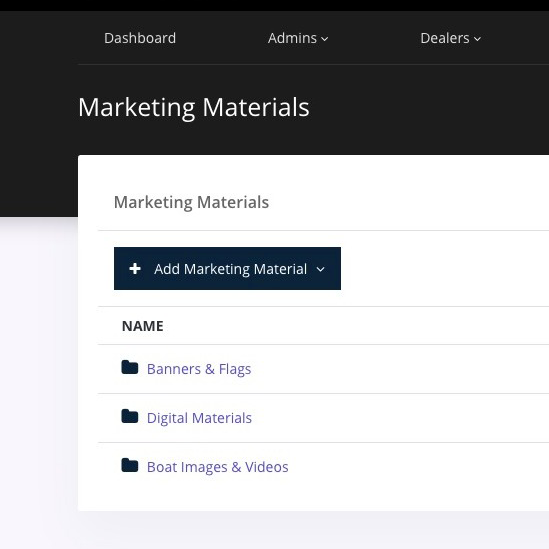
Task: Click the folder icon beside Banners & Flags
Action: click(x=130, y=367)
